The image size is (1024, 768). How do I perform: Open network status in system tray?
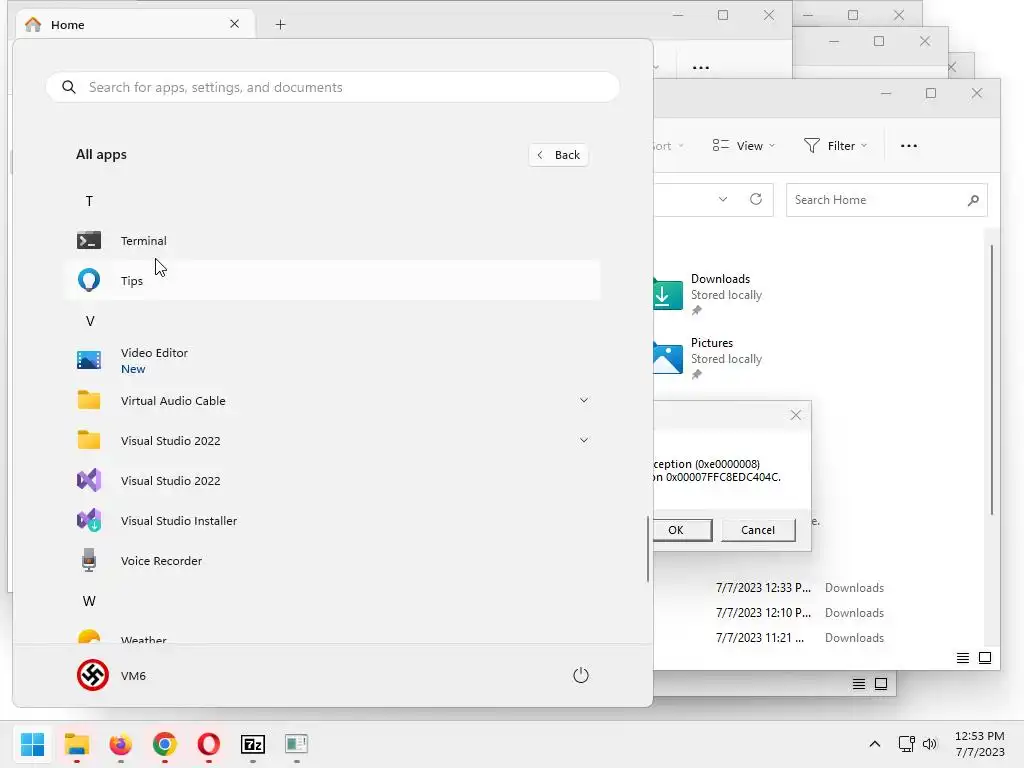(x=906, y=744)
